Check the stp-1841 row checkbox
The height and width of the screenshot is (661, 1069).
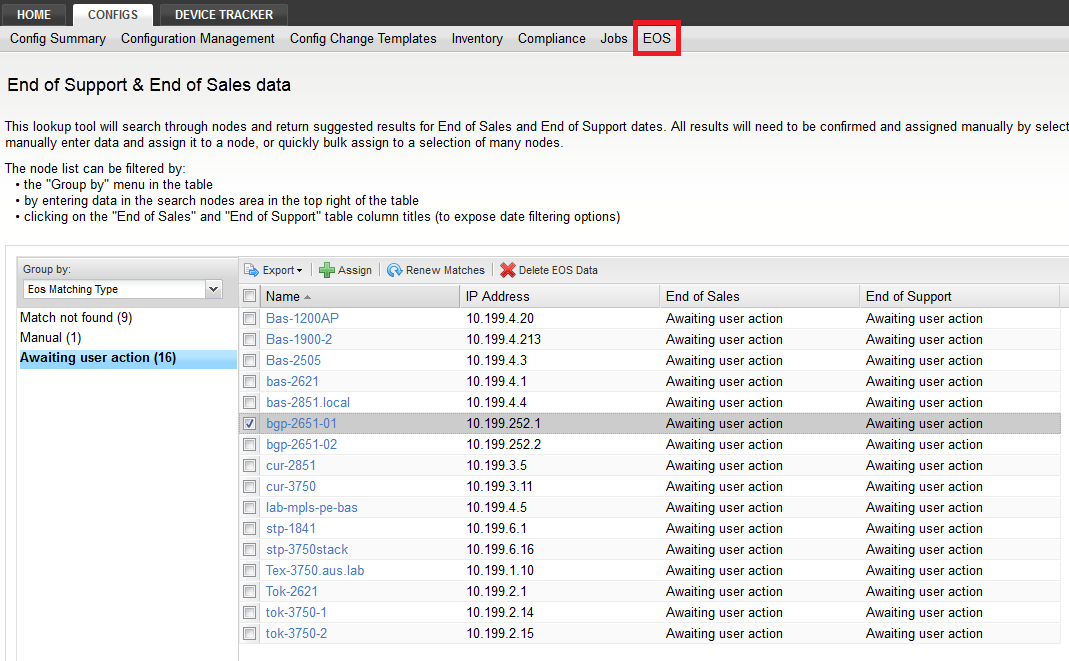click(250, 529)
